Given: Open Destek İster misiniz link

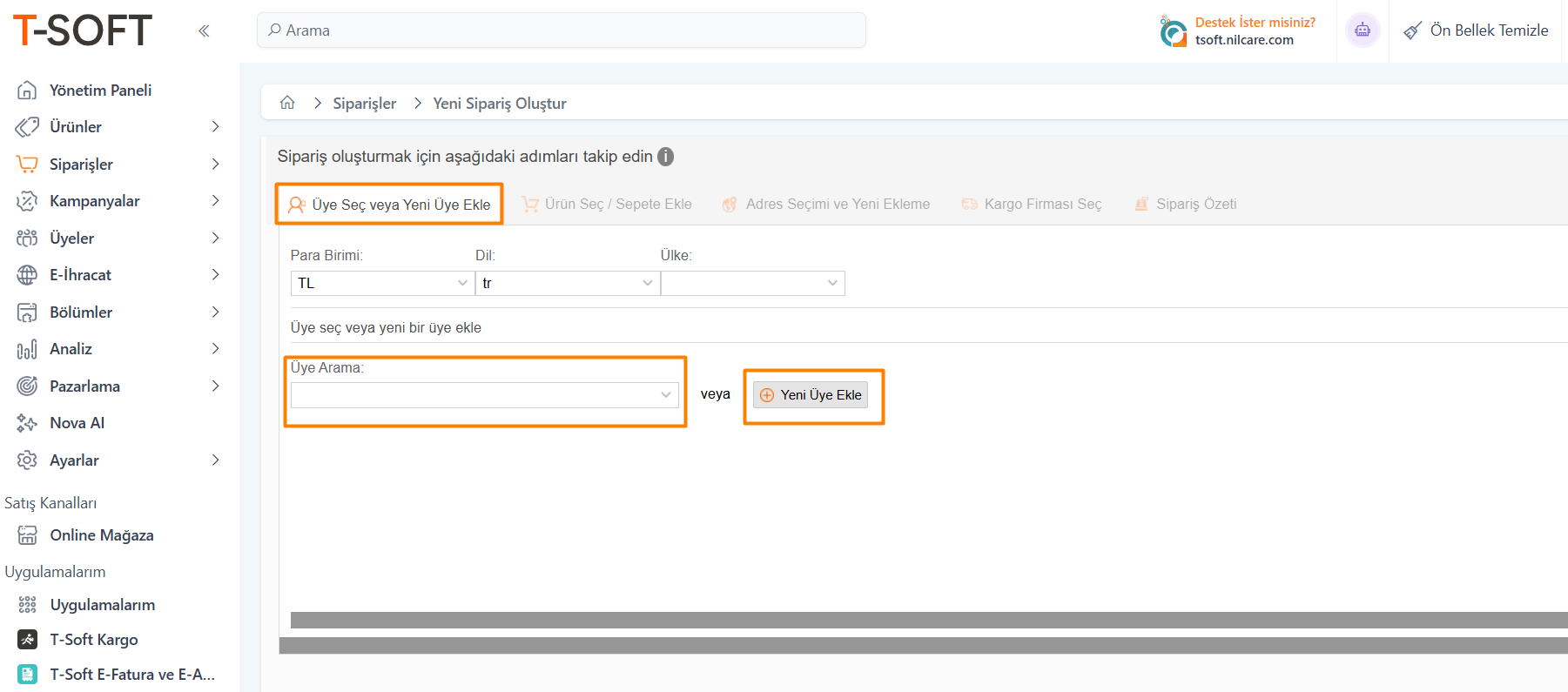Looking at the screenshot, I should coord(1255,23).
